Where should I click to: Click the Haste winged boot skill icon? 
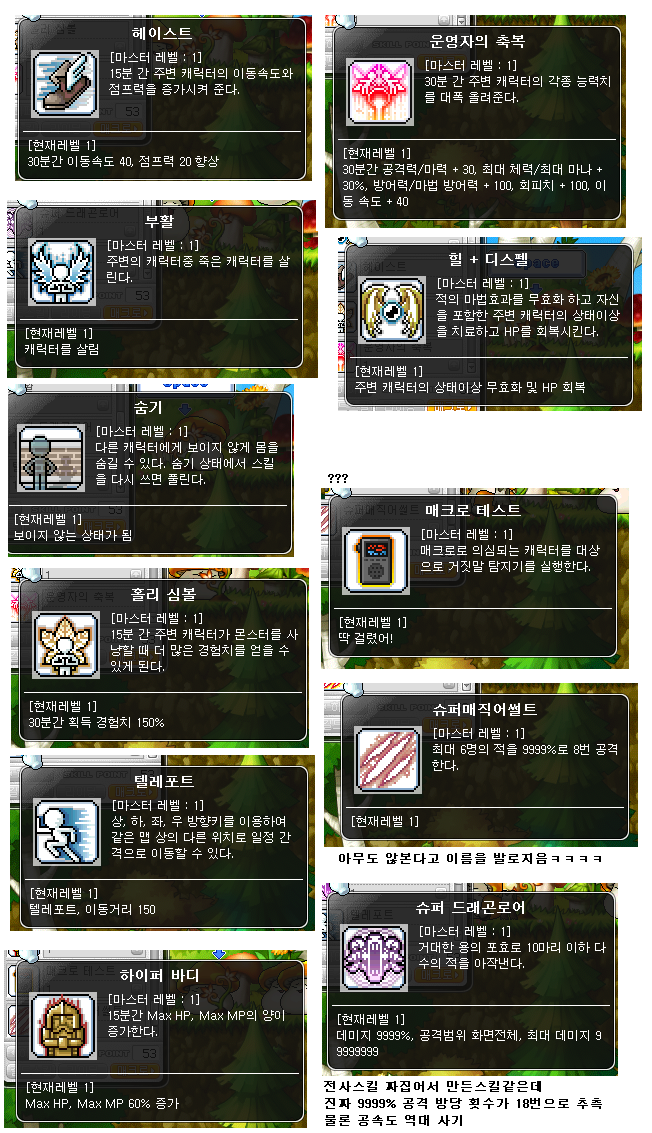65,83
